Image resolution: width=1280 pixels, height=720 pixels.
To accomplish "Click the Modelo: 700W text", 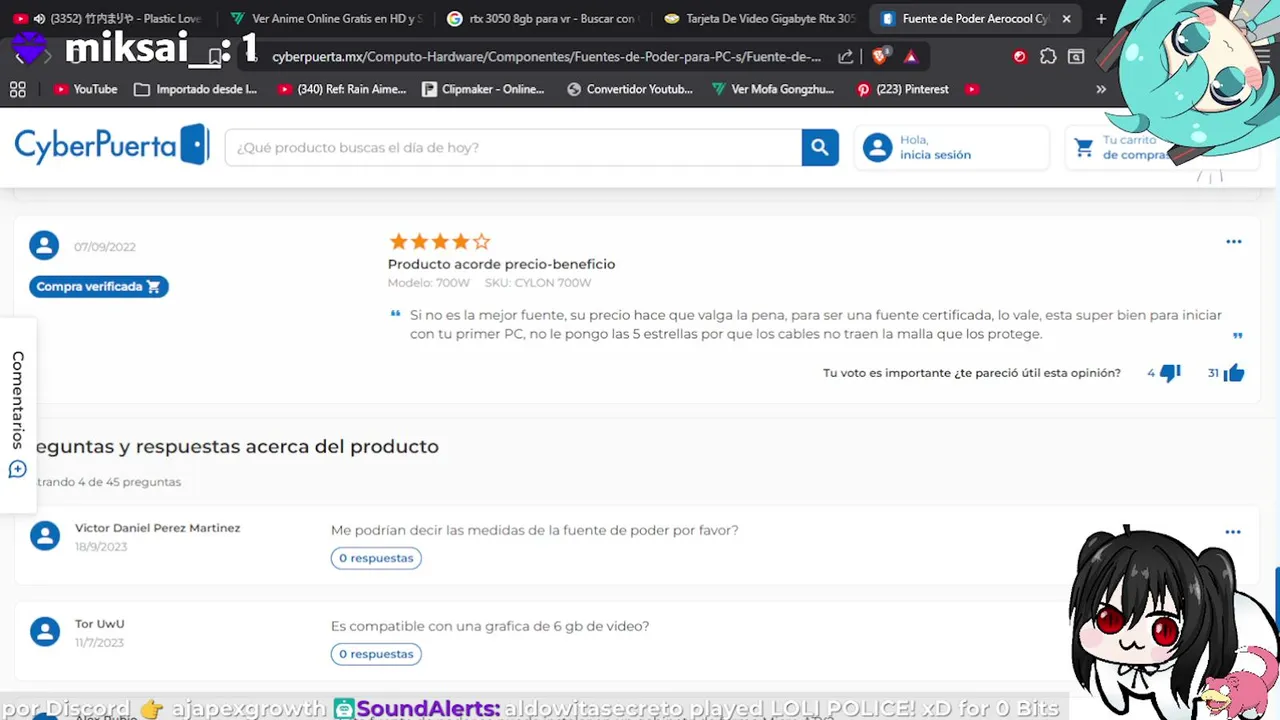I will pyautogui.click(x=428, y=283).
